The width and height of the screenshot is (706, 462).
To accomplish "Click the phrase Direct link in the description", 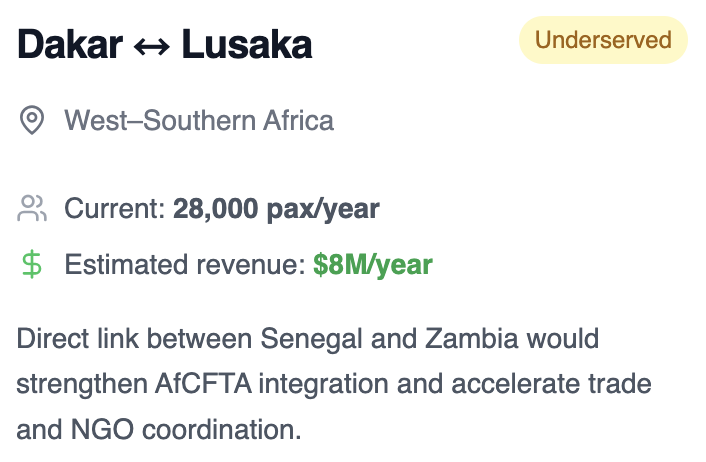I will pos(77,339).
